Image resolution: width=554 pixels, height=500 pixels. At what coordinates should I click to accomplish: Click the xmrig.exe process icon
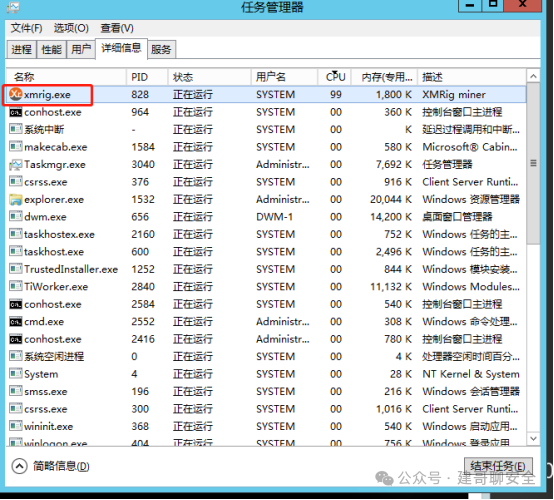16,94
